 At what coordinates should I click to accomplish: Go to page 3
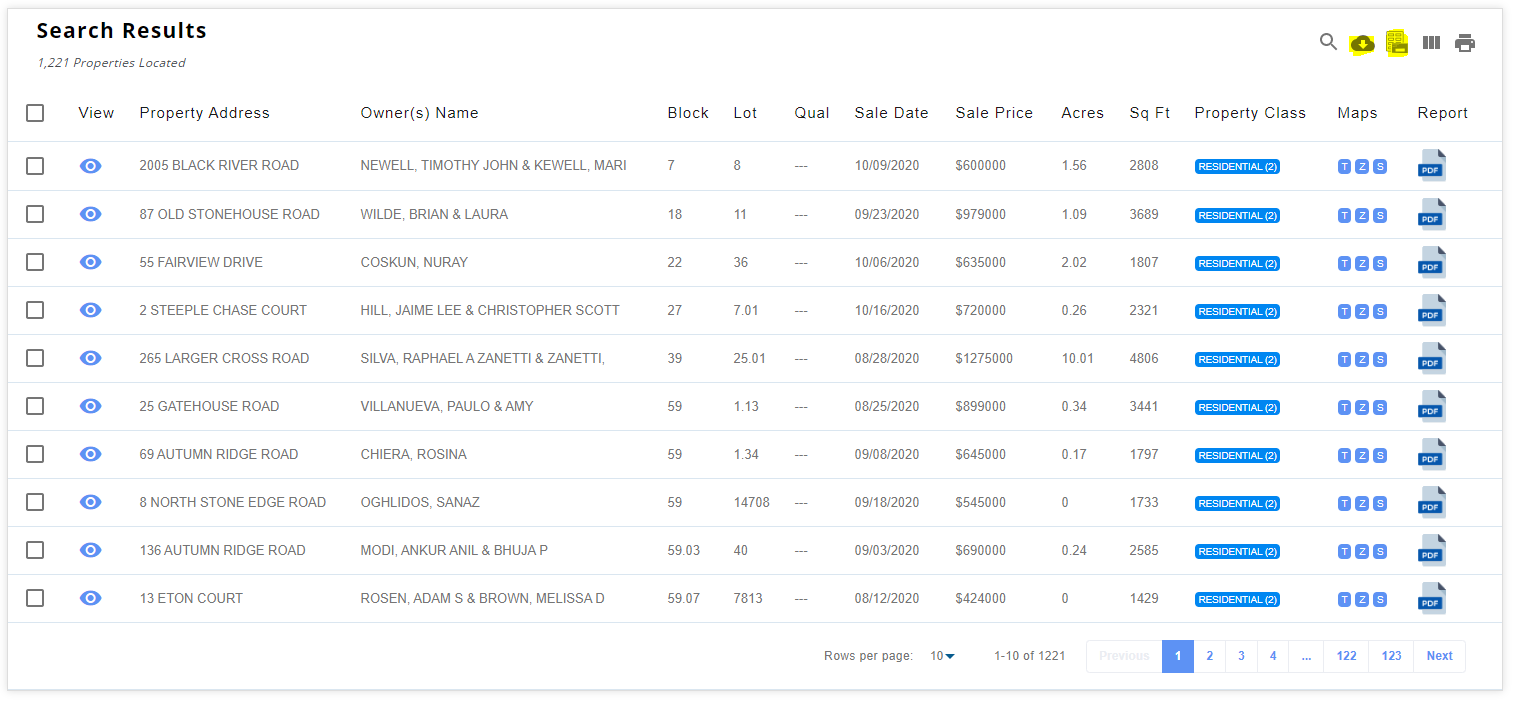(1241, 656)
